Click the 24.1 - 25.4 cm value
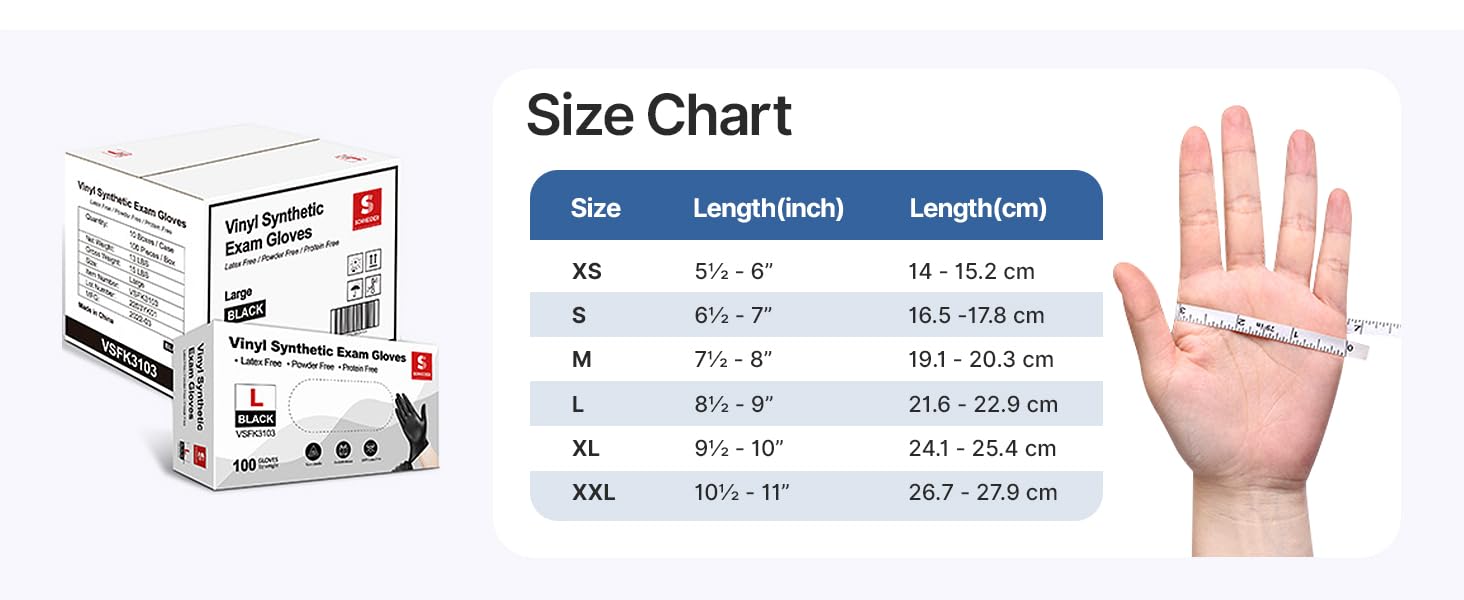Viewport: 1464px width, 600px height. click(982, 448)
